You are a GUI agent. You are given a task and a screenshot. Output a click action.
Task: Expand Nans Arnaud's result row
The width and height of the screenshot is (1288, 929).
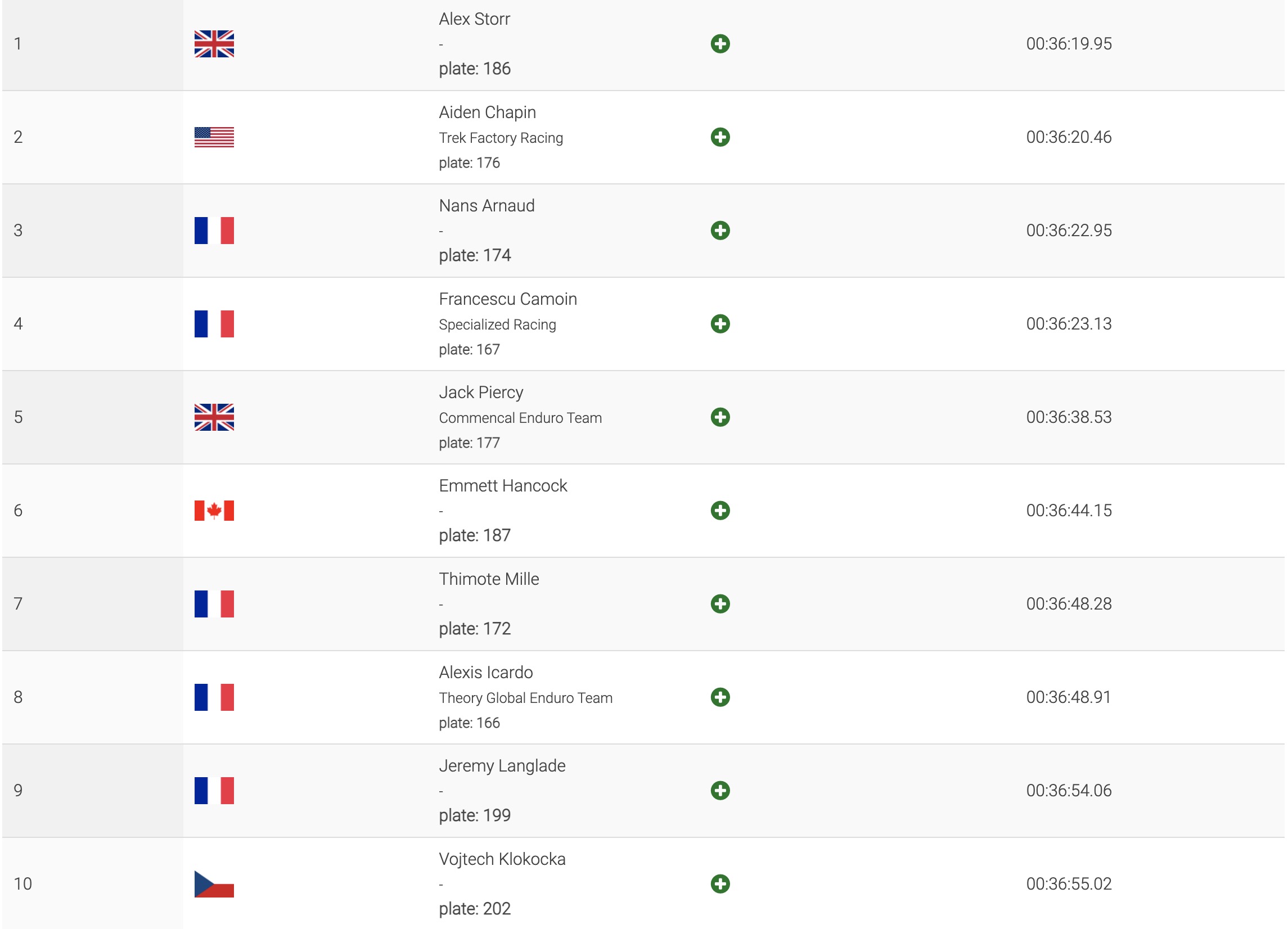720,231
